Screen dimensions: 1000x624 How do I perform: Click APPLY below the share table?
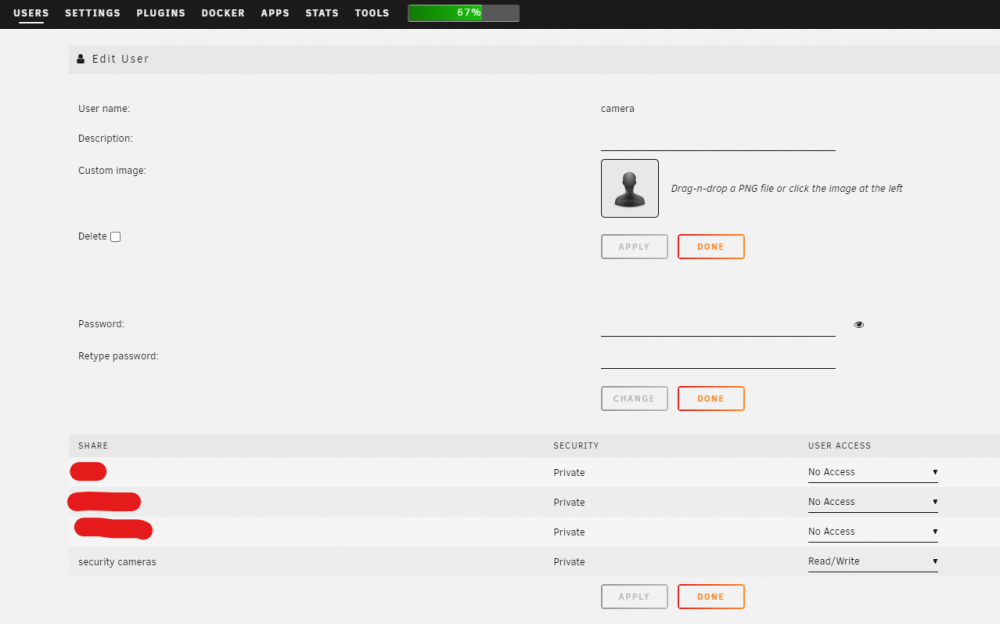[634, 597]
